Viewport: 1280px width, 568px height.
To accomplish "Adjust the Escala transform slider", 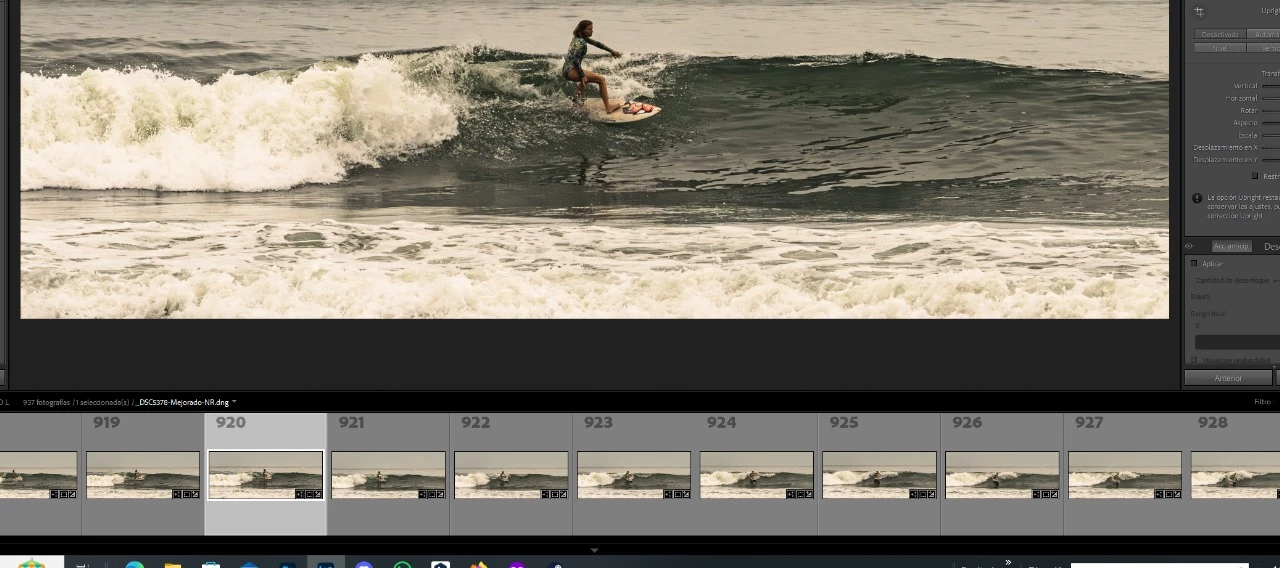I will click(1270, 135).
